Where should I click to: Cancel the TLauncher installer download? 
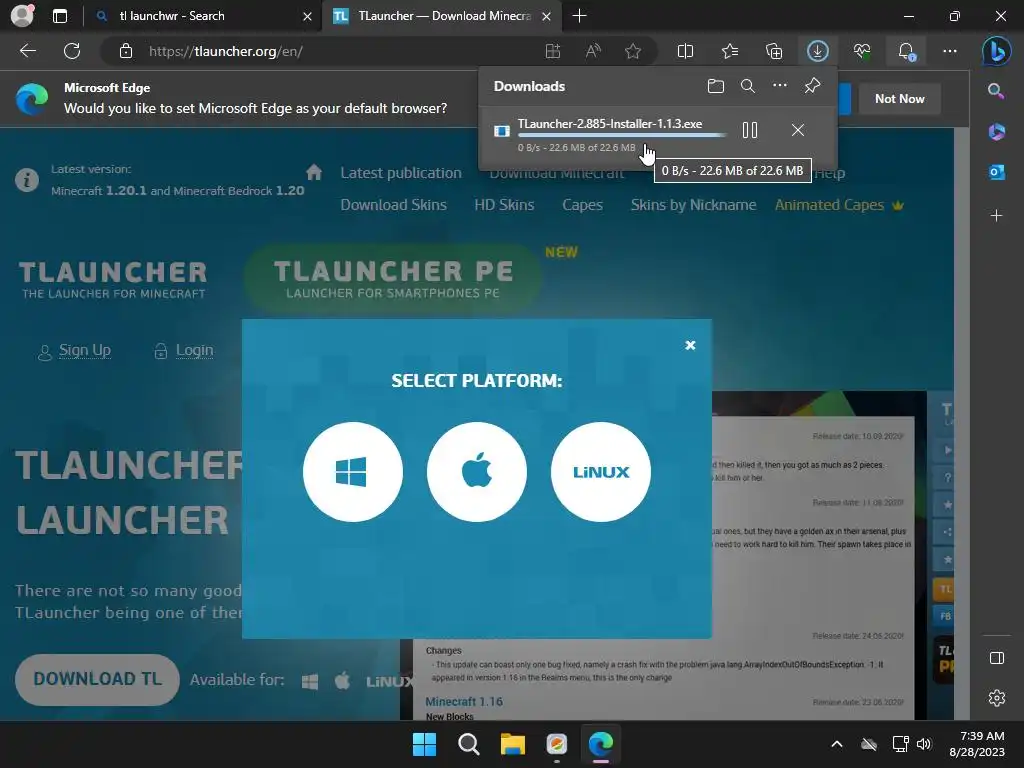(797, 130)
